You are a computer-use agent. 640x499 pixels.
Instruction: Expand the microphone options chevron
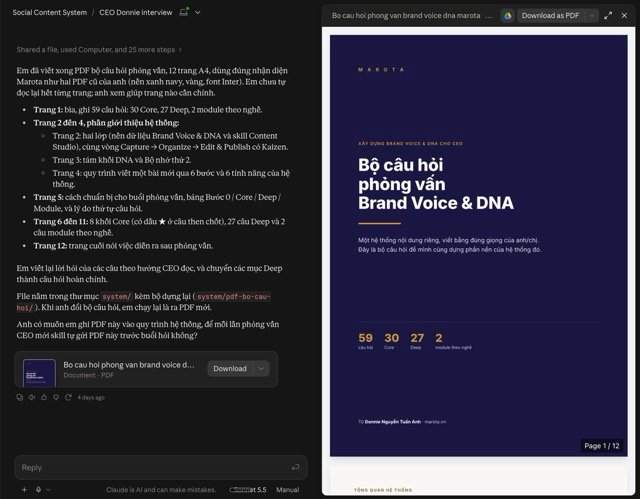(x=48, y=490)
